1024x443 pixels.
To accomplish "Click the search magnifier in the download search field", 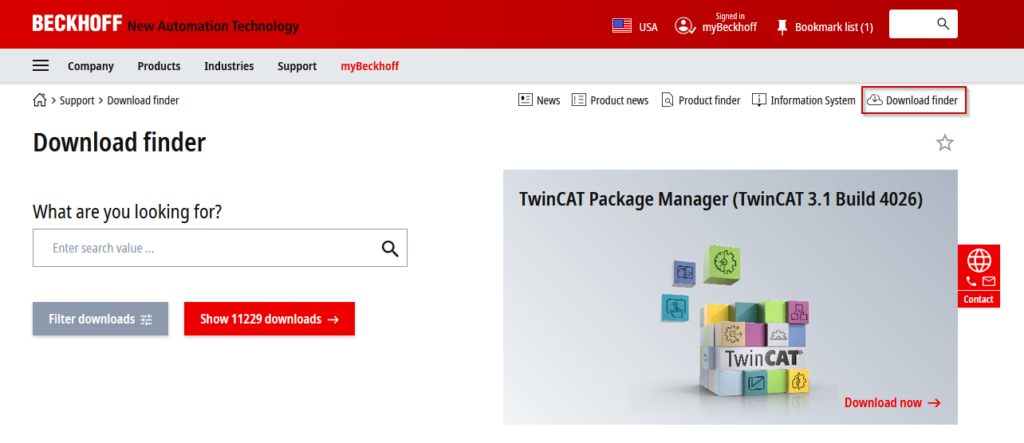I will [x=390, y=248].
